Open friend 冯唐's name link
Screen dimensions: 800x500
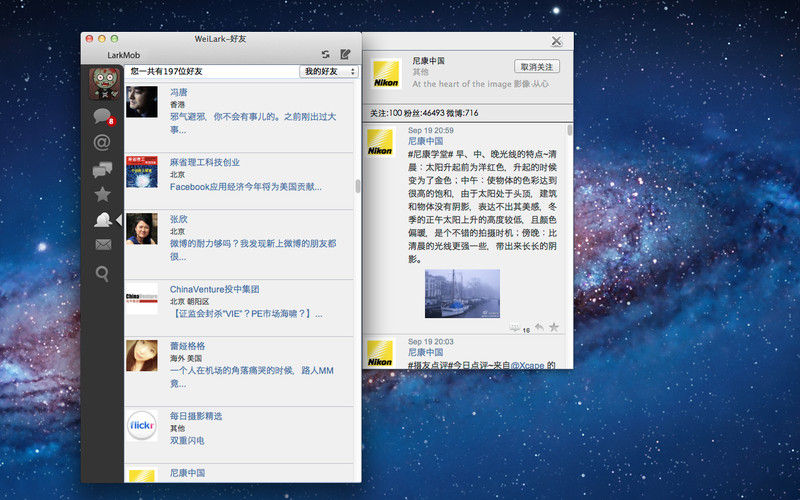tap(179, 92)
